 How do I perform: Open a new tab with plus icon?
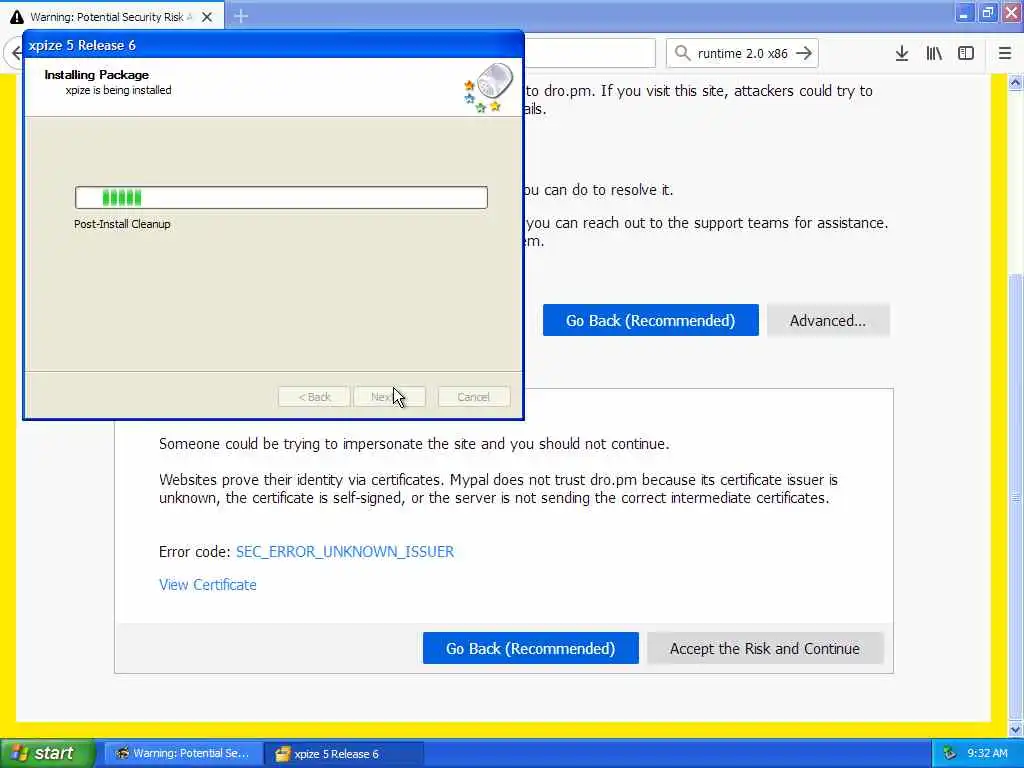[x=240, y=16]
